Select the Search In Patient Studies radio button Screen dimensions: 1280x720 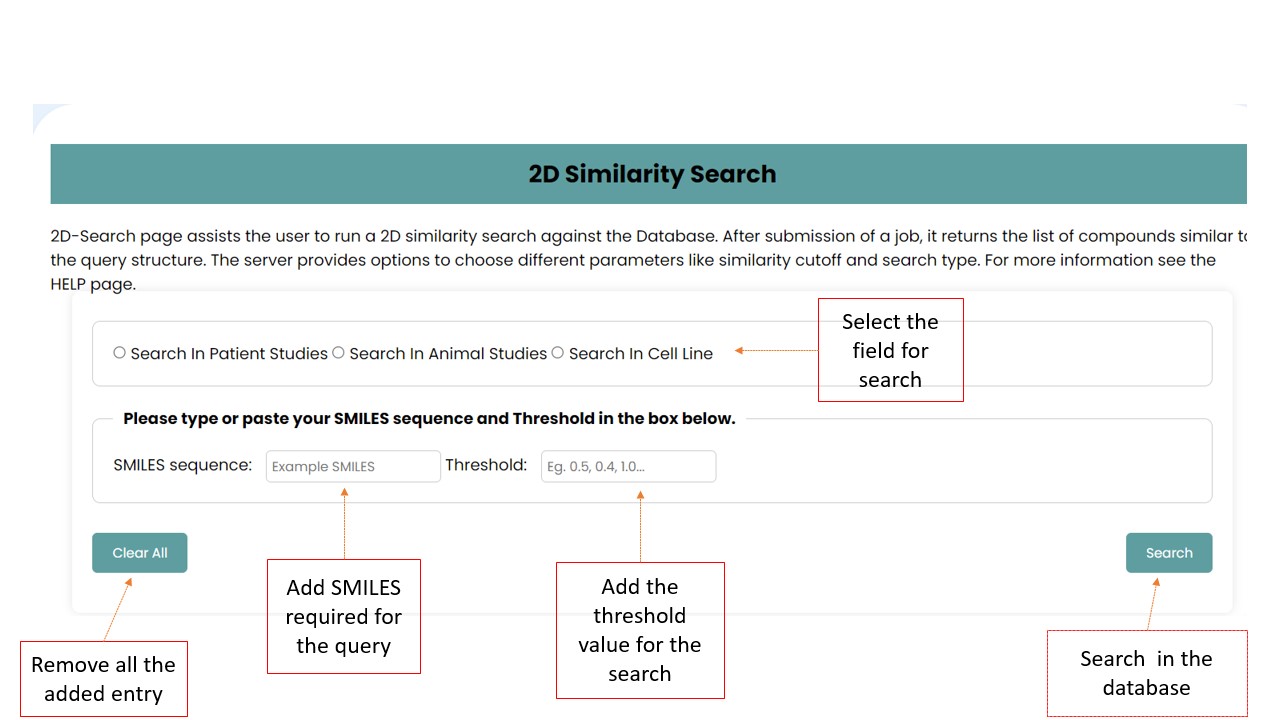(120, 353)
